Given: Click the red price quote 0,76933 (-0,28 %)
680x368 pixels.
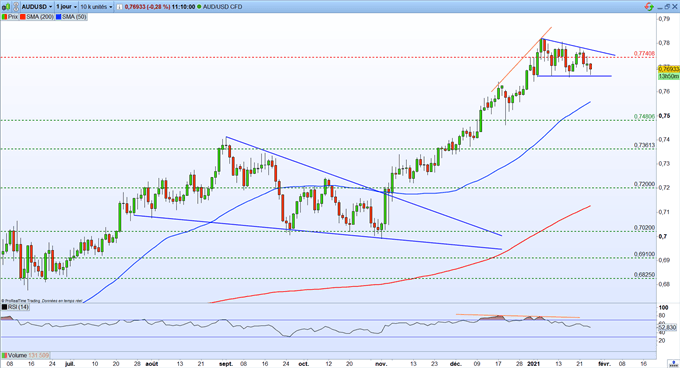Looking at the screenshot, I should [x=147, y=7].
